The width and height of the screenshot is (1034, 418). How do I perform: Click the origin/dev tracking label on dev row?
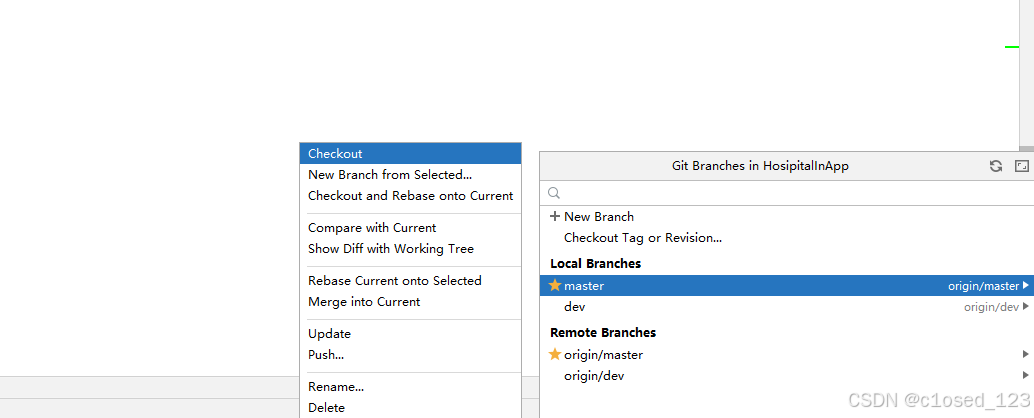(x=991, y=307)
